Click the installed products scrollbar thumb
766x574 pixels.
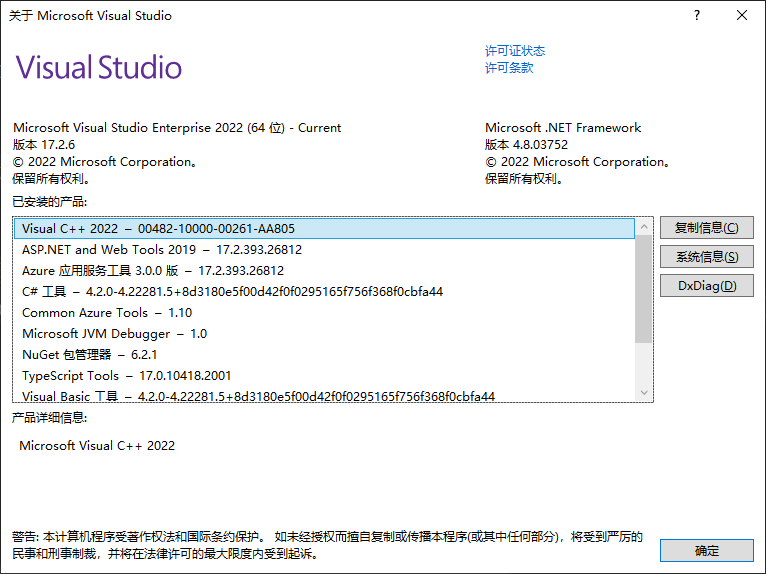pyautogui.click(x=644, y=289)
